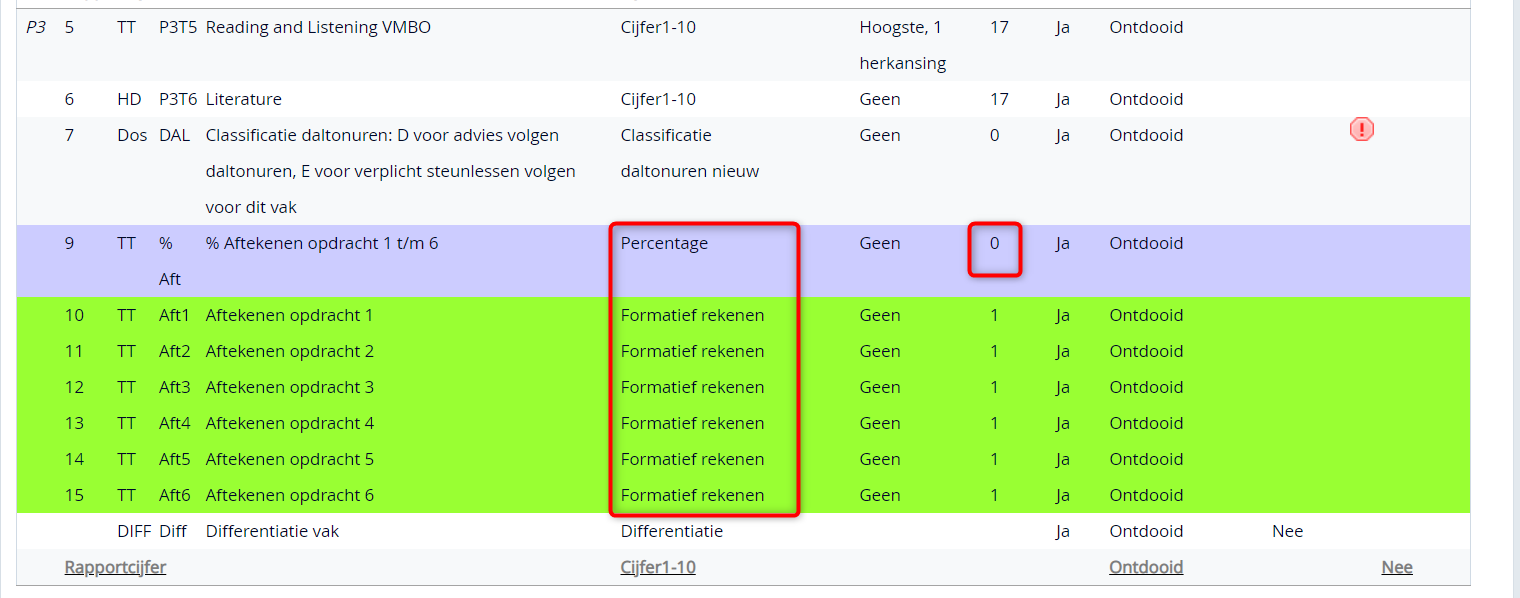Click the highlighted weight 0 of row 9

point(994,243)
